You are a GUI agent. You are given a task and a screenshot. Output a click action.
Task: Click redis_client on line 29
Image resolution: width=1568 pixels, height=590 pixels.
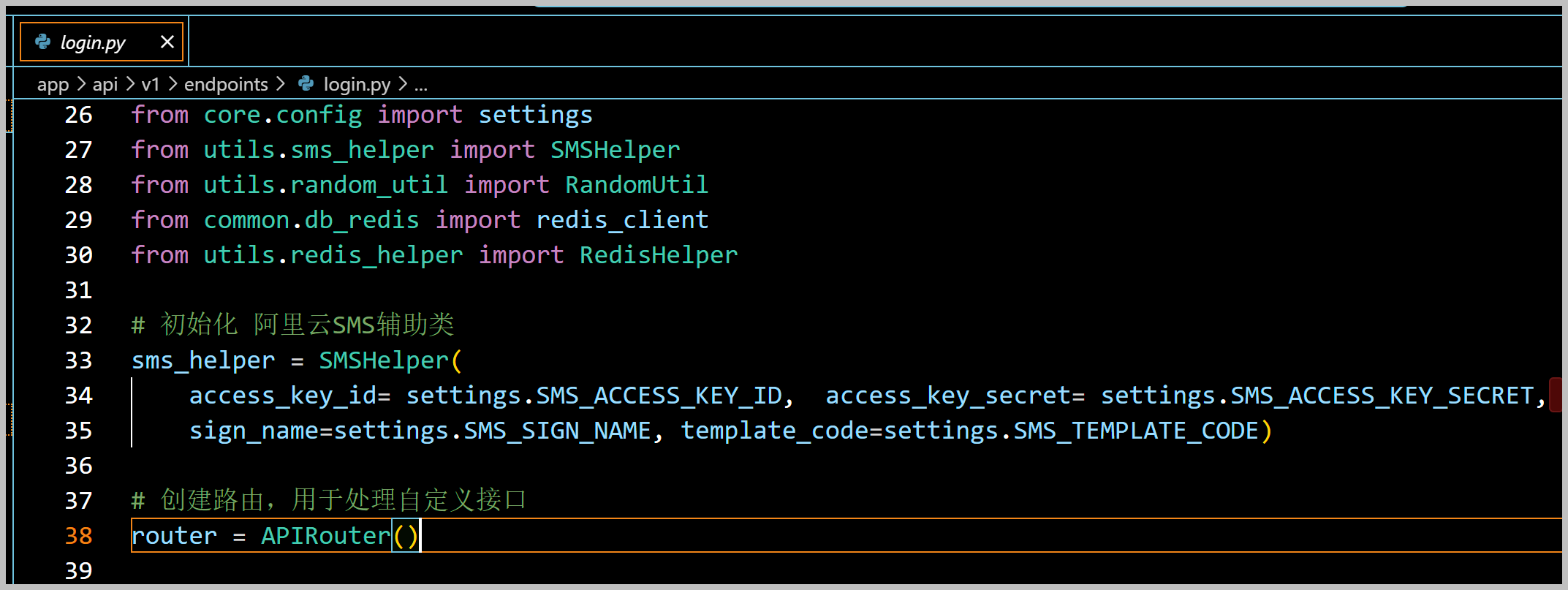(622, 220)
